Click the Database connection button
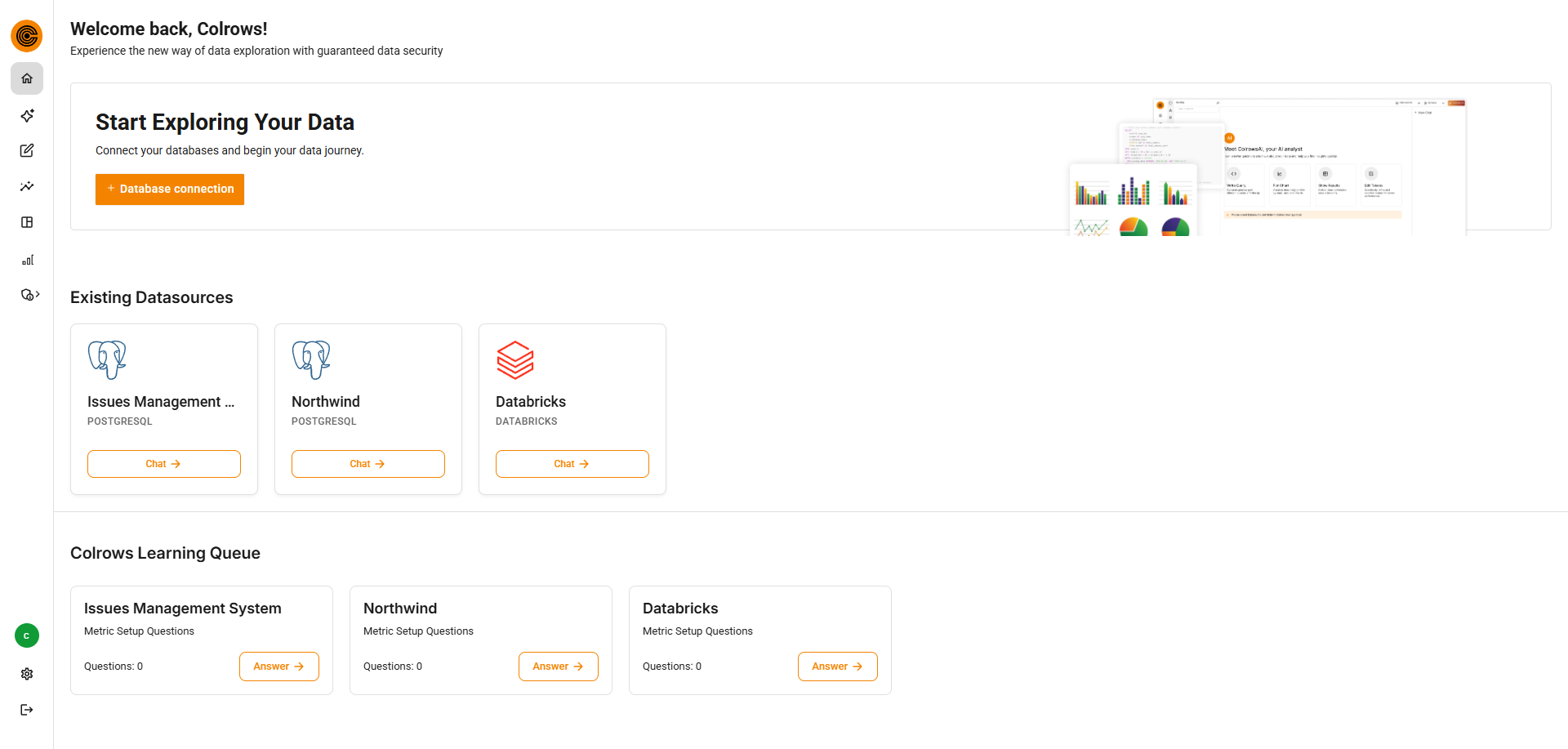Image resolution: width=1568 pixels, height=749 pixels. click(x=169, y=189)
